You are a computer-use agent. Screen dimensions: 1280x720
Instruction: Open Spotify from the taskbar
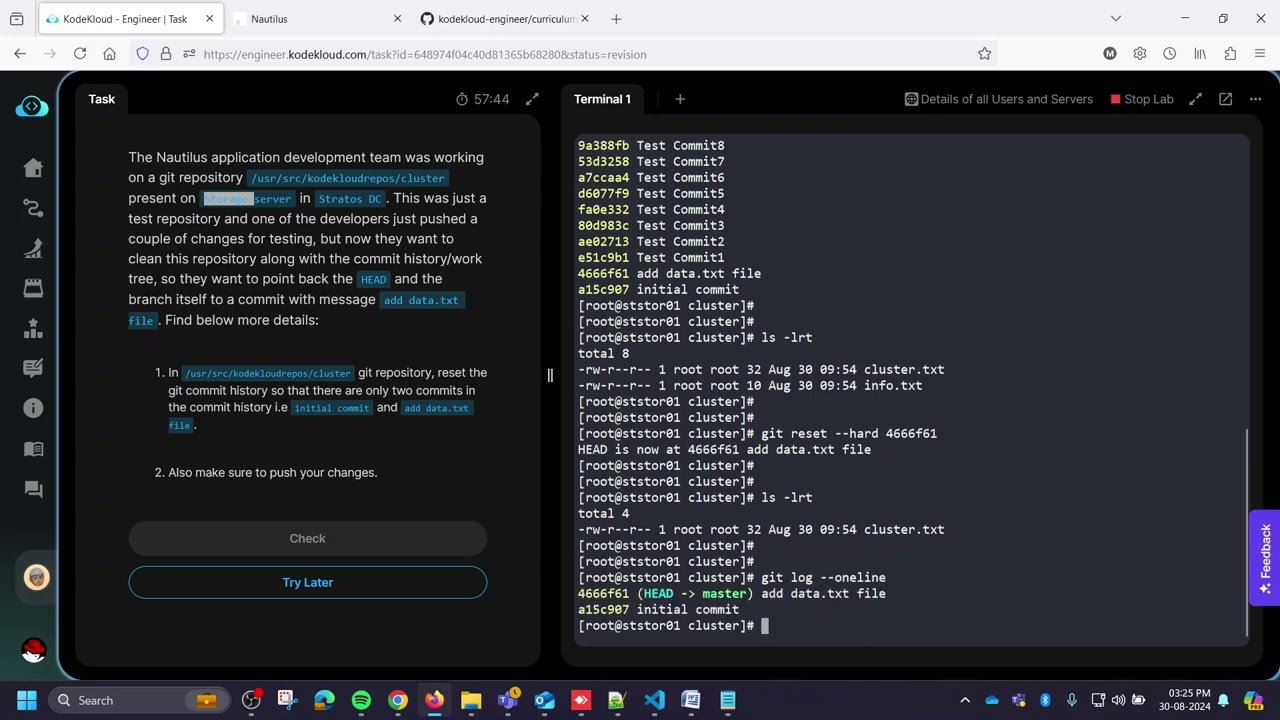(x=361, y=700)
